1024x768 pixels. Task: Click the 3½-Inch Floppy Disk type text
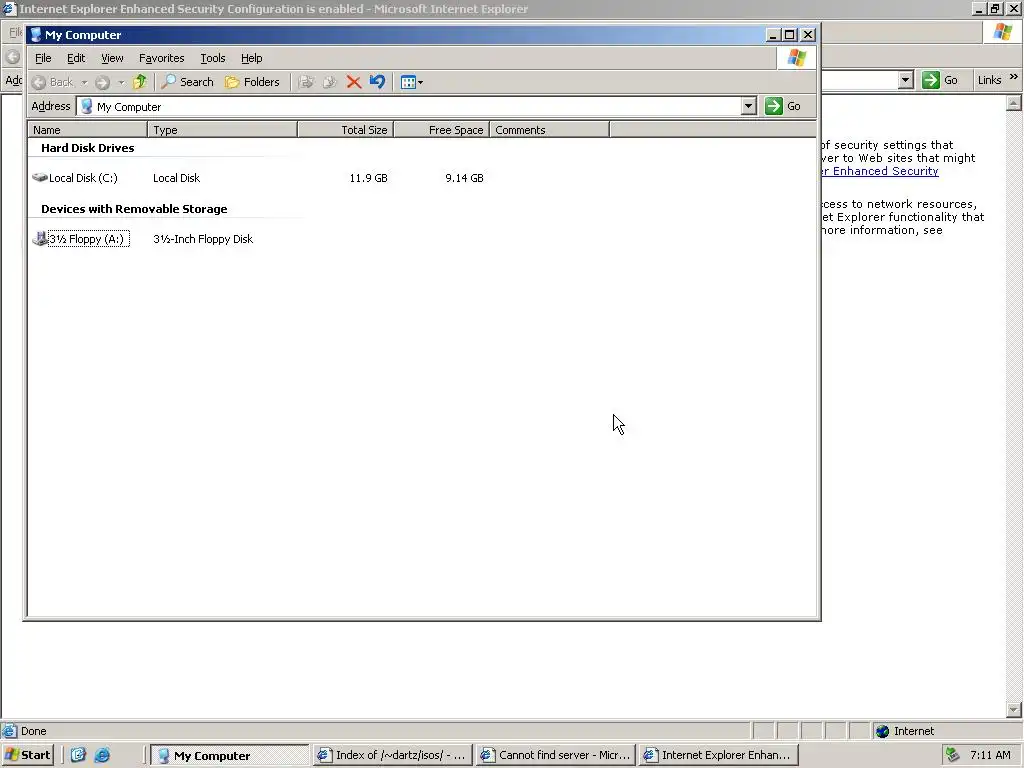(203, 239)
